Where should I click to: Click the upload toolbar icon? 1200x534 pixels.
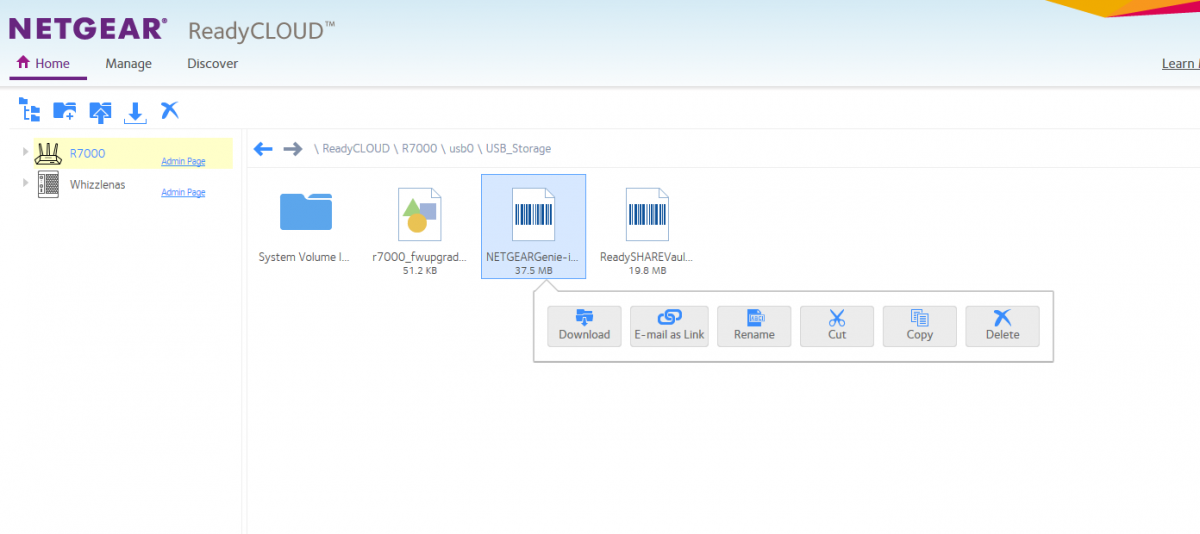(100, 110)
